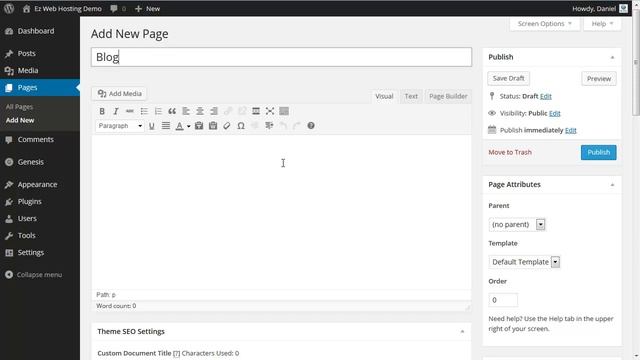Expand the Help tab
The image size is (640, 360).
pos(602,24)
